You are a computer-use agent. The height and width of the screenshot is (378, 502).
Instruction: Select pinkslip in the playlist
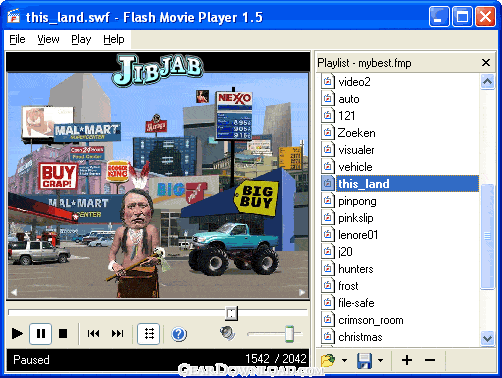[399, 218]
